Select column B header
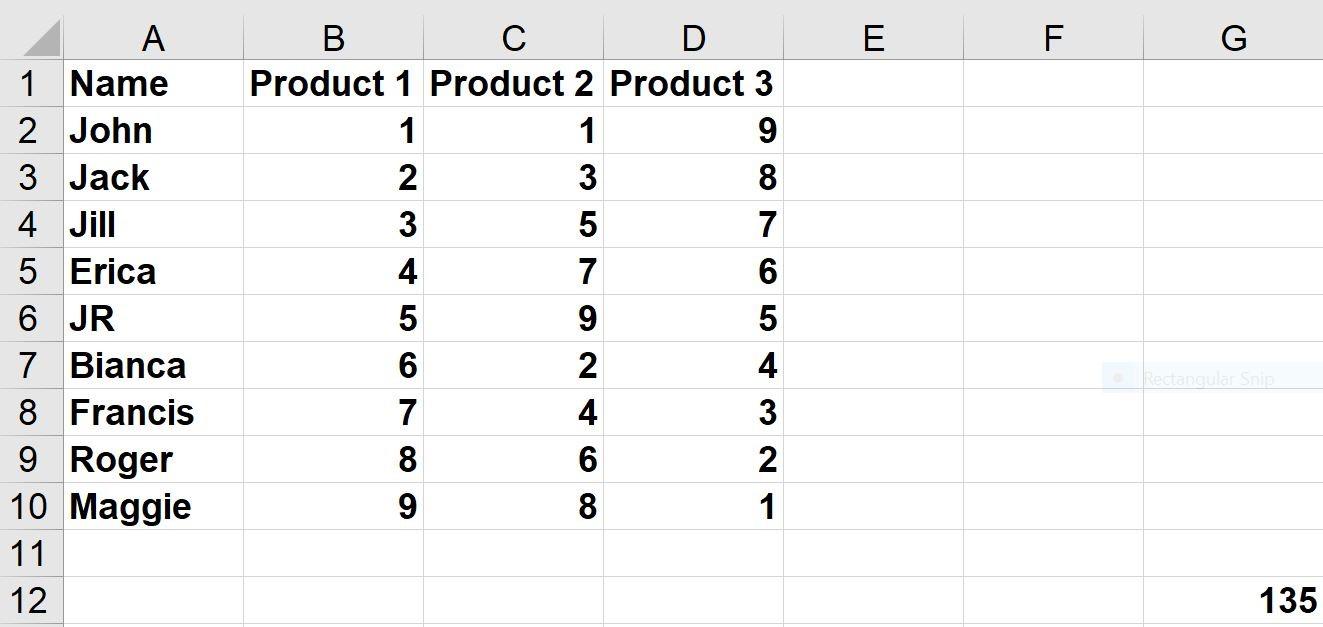This screenshot has height=627, width=1323. 333,39
